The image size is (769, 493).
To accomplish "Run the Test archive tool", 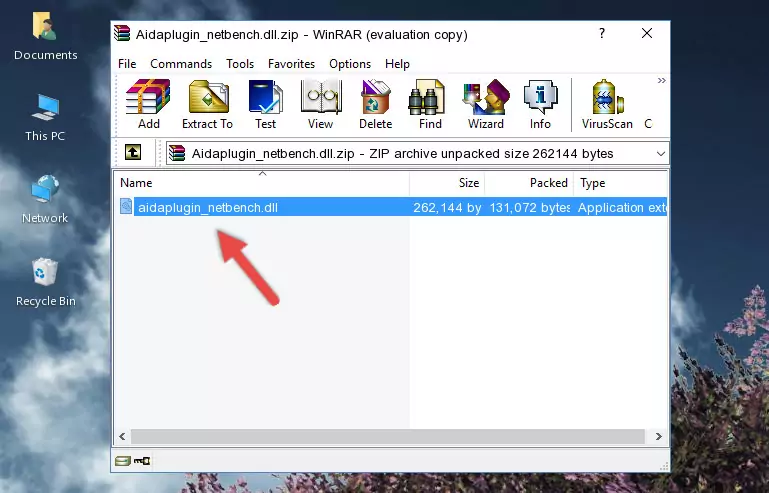I will tap(265, 104).
